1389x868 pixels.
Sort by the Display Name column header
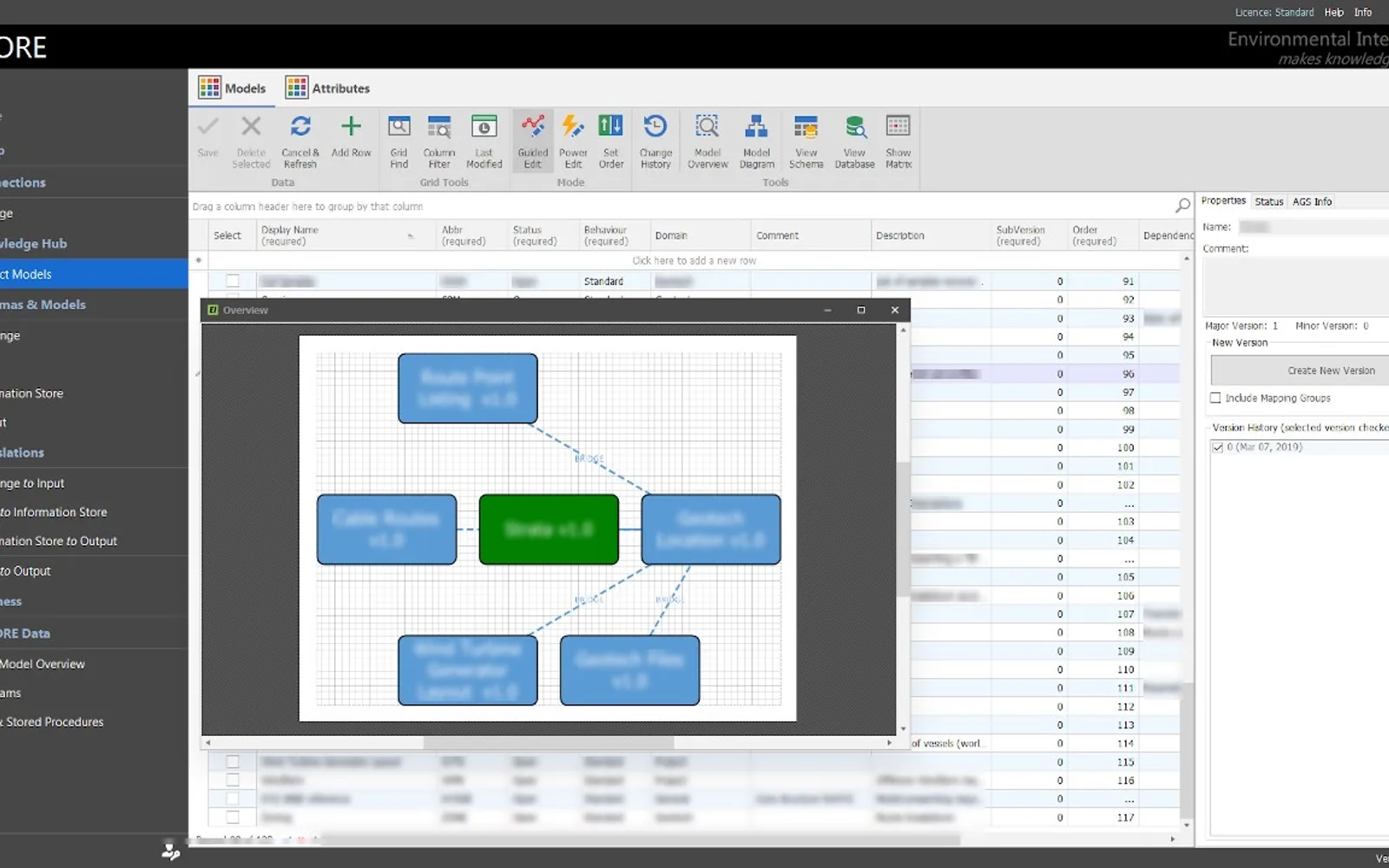tap(344, 235)
